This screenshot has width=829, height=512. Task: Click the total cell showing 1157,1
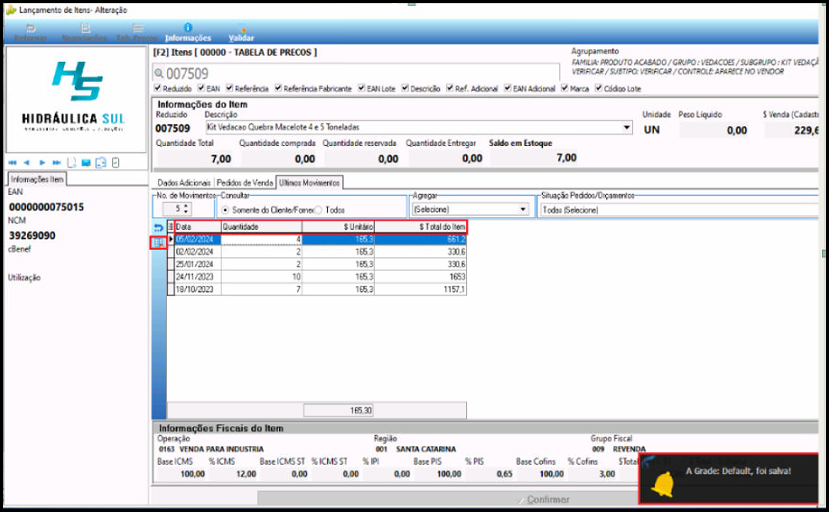pyautogui.click(x=420, y=289)
